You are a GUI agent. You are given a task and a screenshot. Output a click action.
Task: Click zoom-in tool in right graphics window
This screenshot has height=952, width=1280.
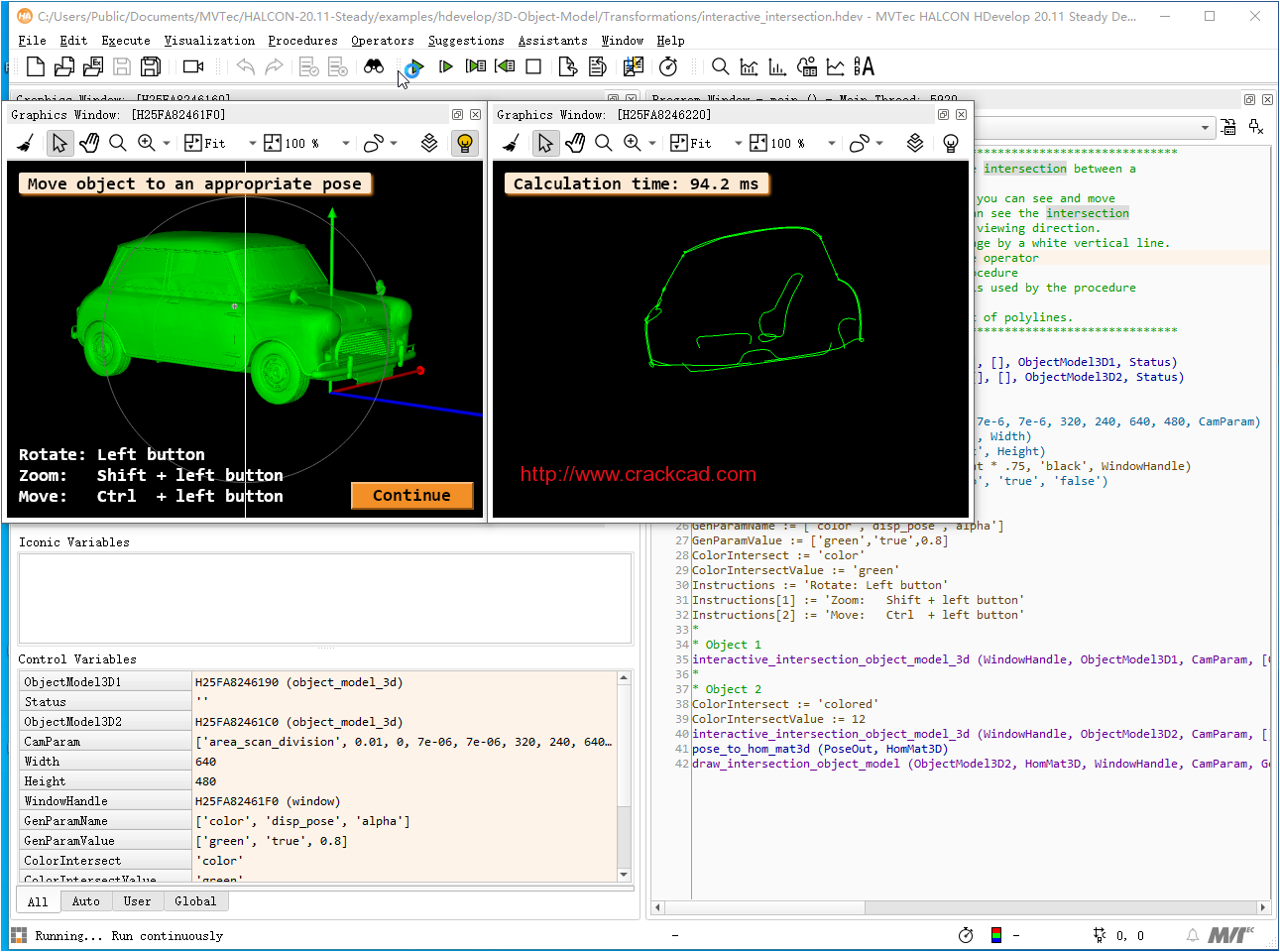[633, 143]
